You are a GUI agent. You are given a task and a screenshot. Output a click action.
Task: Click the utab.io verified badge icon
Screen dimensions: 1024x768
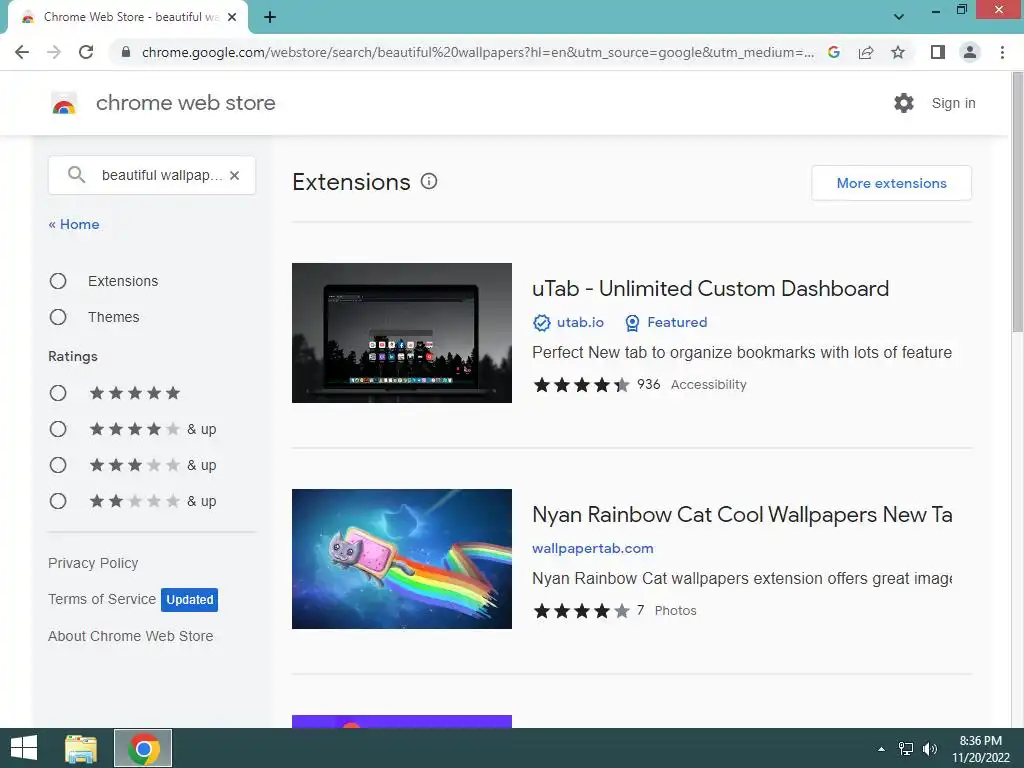click(541, 323)
